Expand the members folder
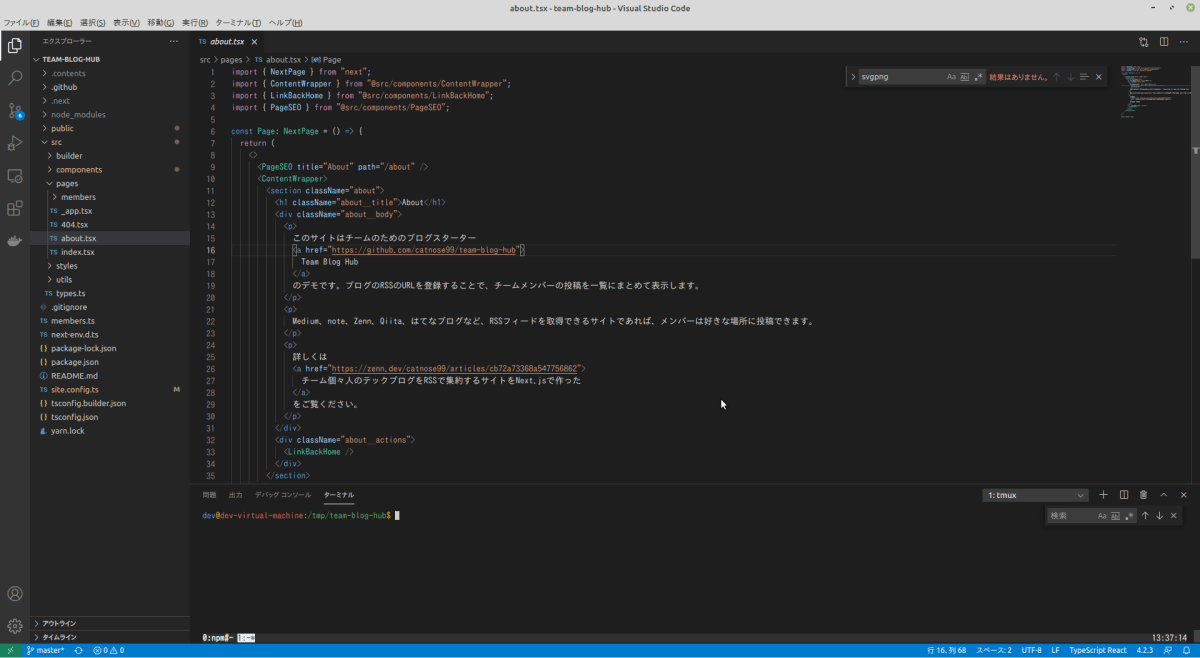The width and height of the screenshot is (1200, 658). coord(110,197)
